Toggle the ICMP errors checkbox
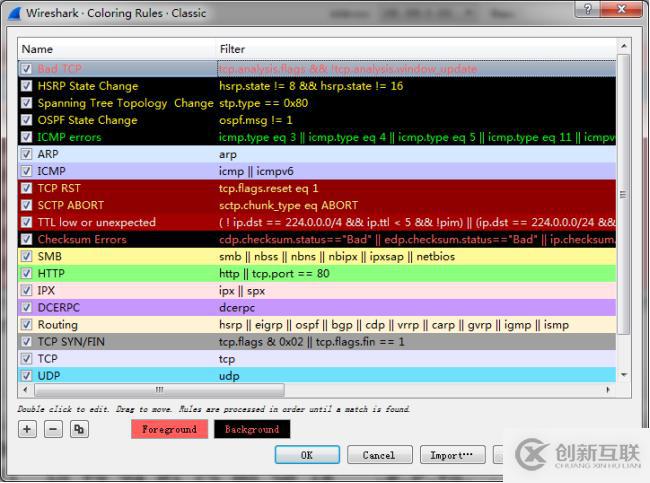Screen dimensions: 650x483 click(x=27, y=137)
